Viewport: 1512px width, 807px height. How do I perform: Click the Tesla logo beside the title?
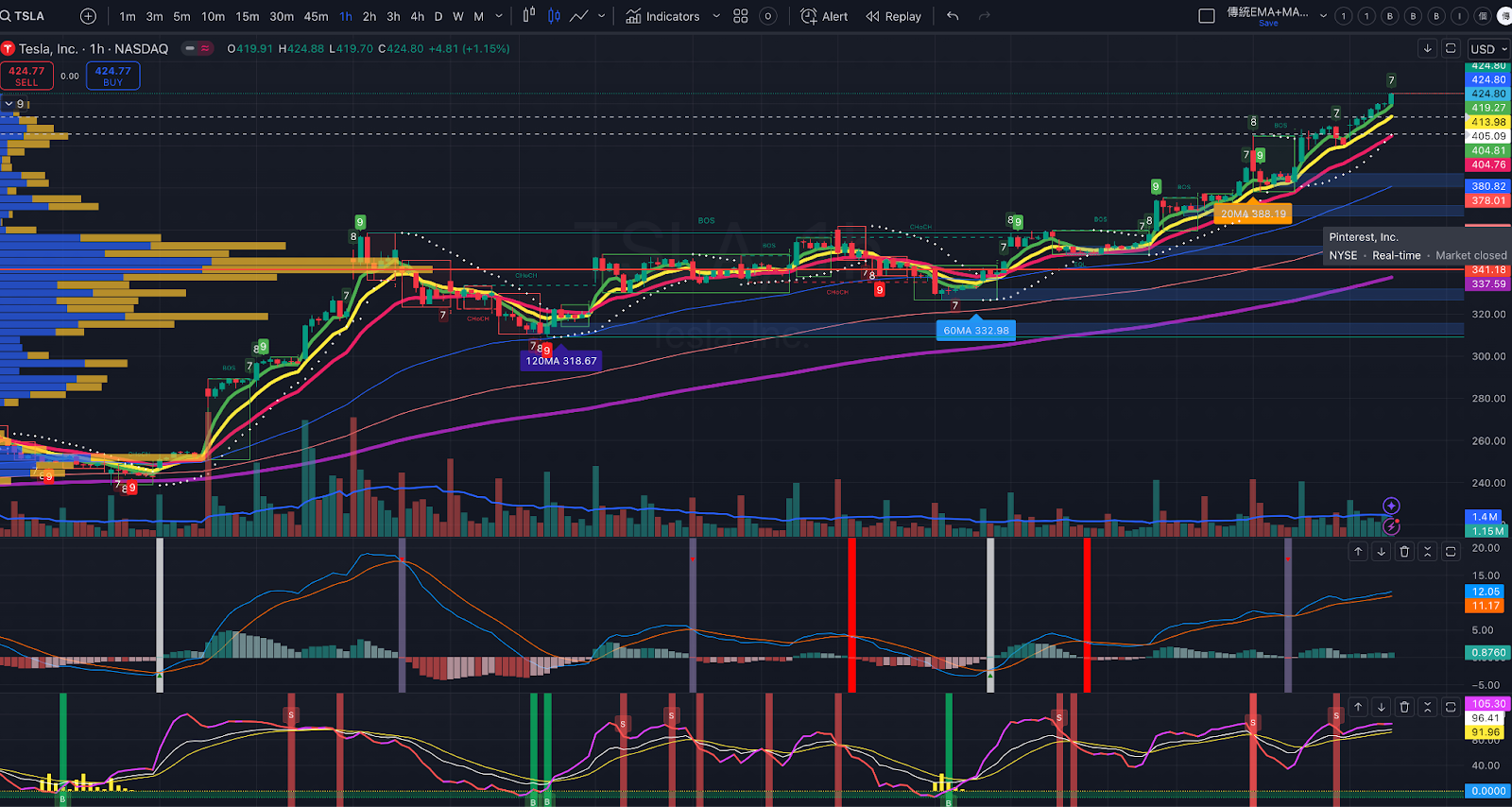(8, 48)
